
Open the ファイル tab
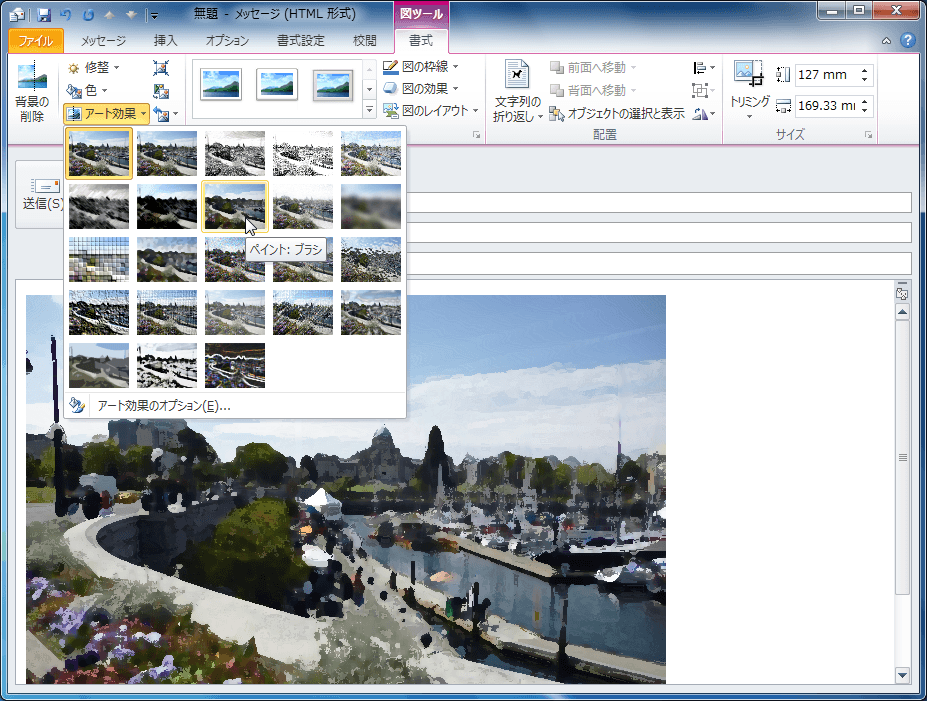(36, 41)
